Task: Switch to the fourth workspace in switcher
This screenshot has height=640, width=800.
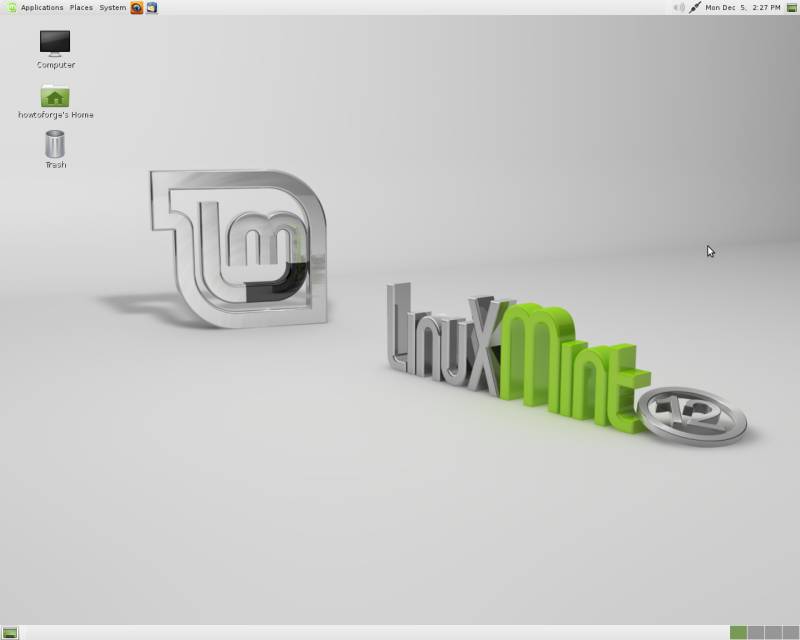Action: pyautogui.click(x=790, y=633)
